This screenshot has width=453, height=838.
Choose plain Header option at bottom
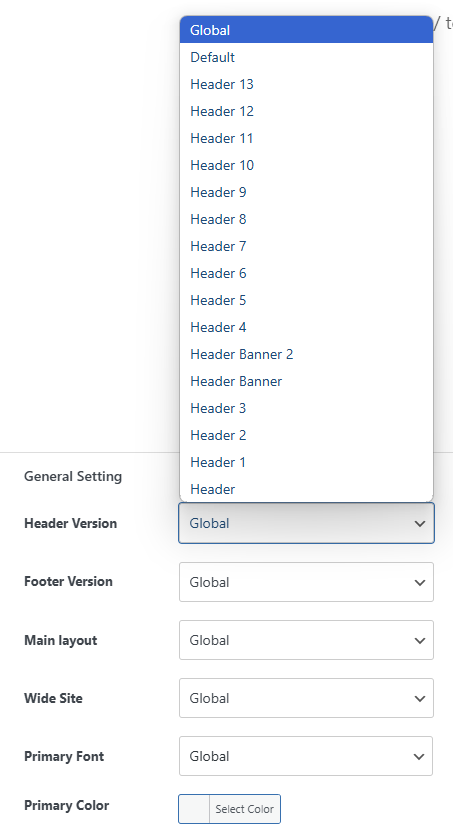tap(306, 488)
